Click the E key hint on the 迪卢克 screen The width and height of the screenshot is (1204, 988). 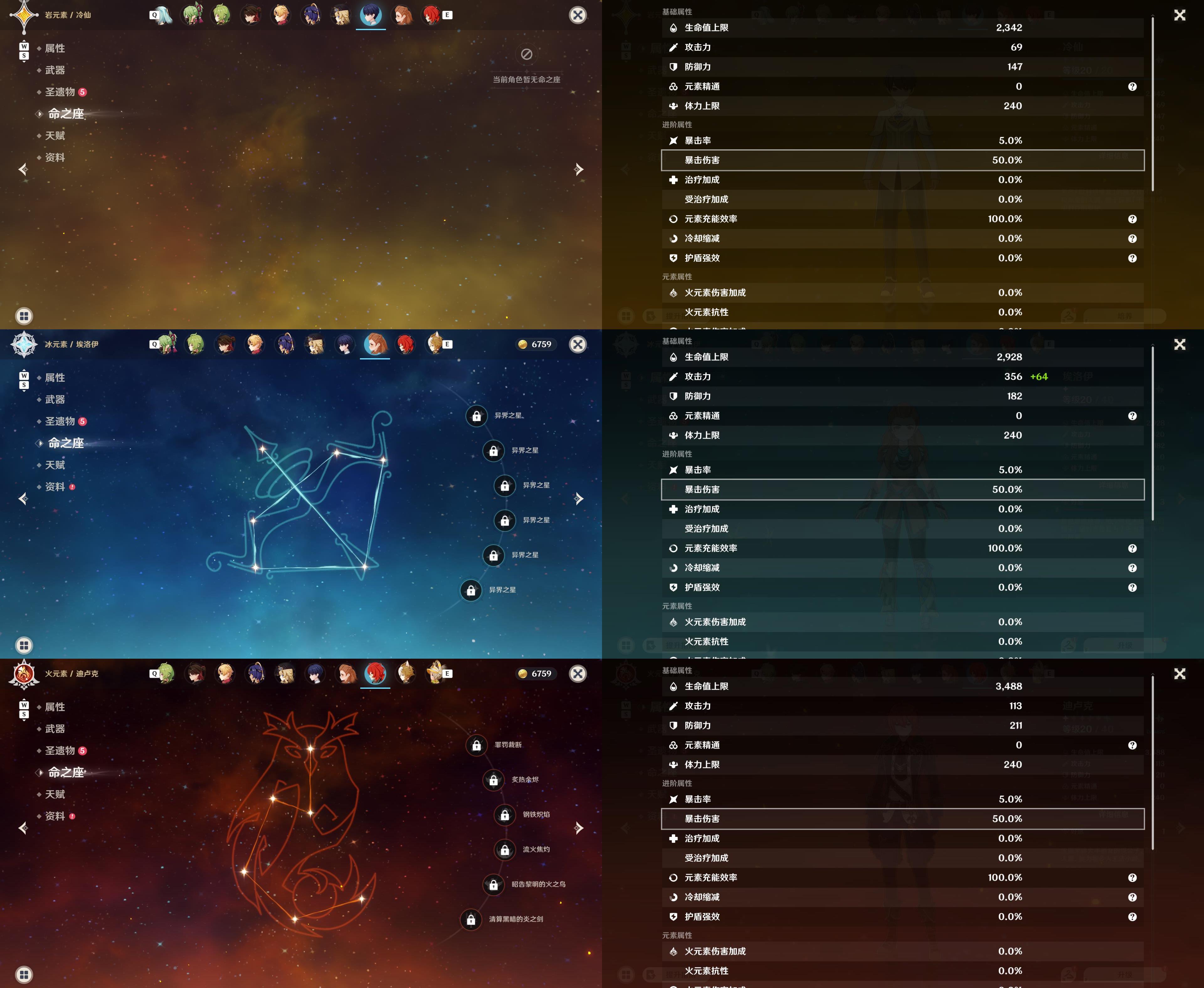coord(448,674)
